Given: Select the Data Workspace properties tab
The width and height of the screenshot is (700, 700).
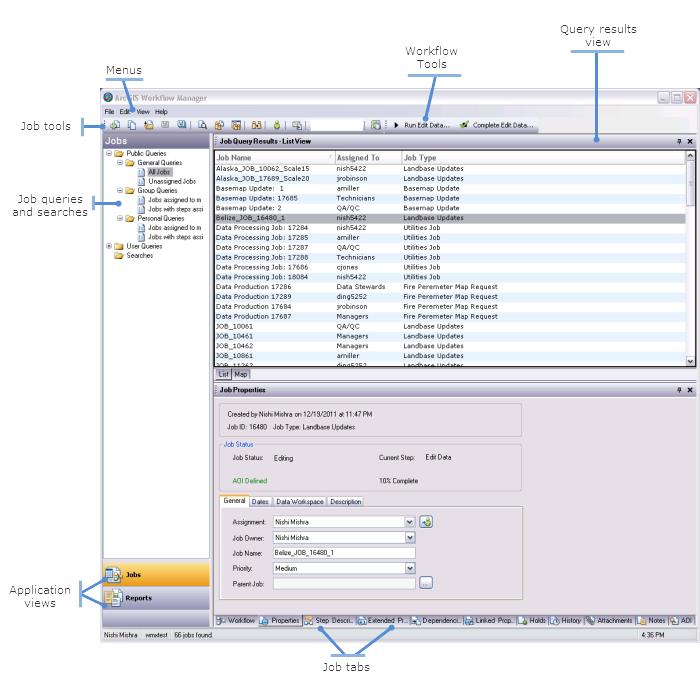Looking at the screenshot, I should 300,502.
